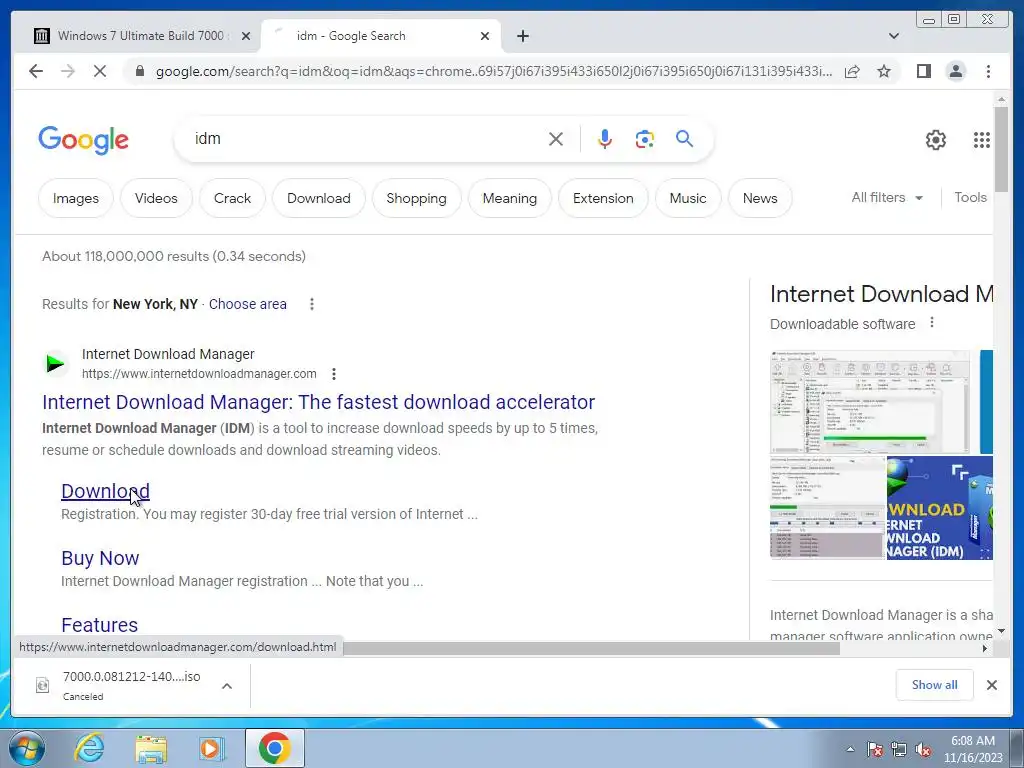Open the IDM download progress thumbnail
The width and height of the screenshot is (1024, 768).
(827, 508)
